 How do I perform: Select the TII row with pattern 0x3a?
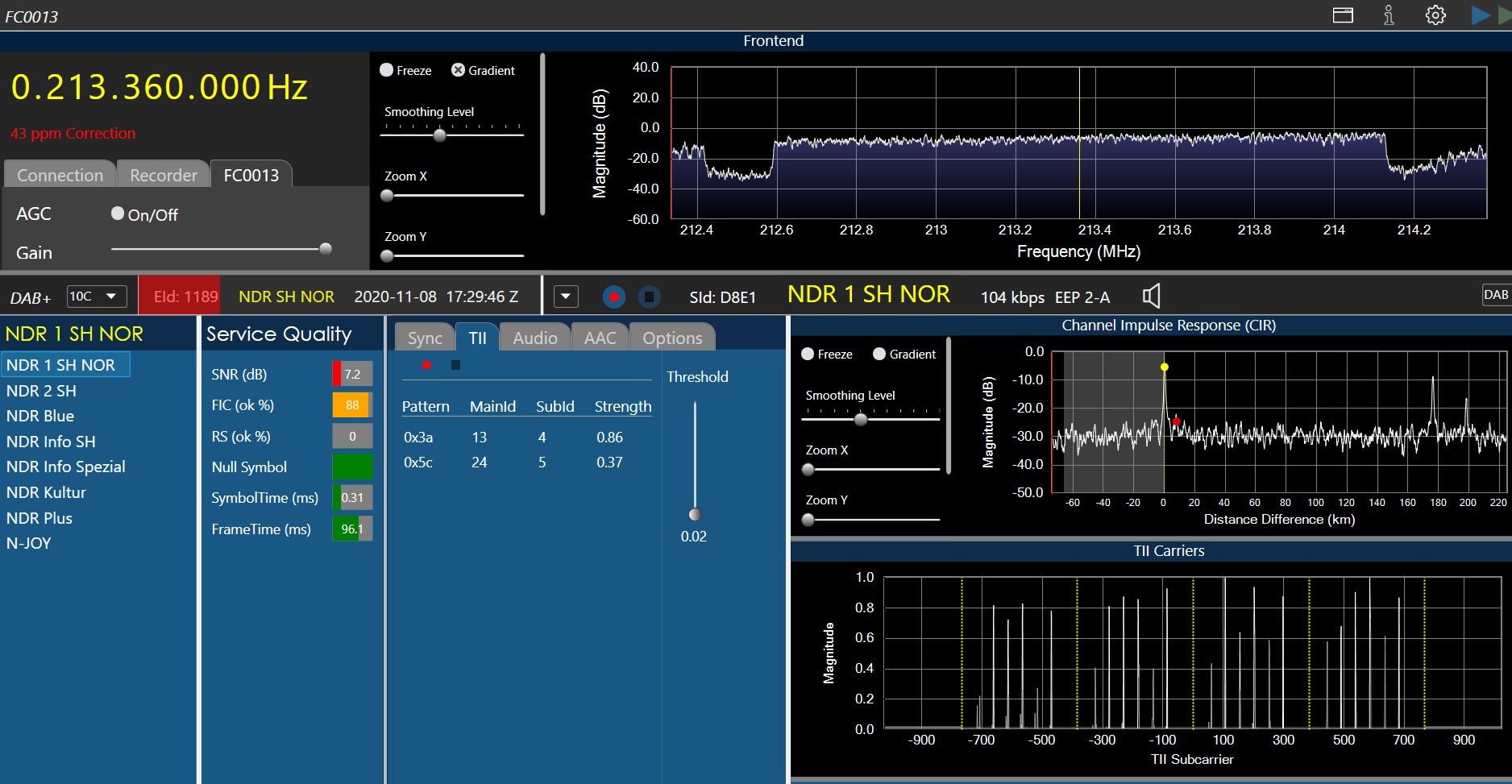(x=526, y=437)
